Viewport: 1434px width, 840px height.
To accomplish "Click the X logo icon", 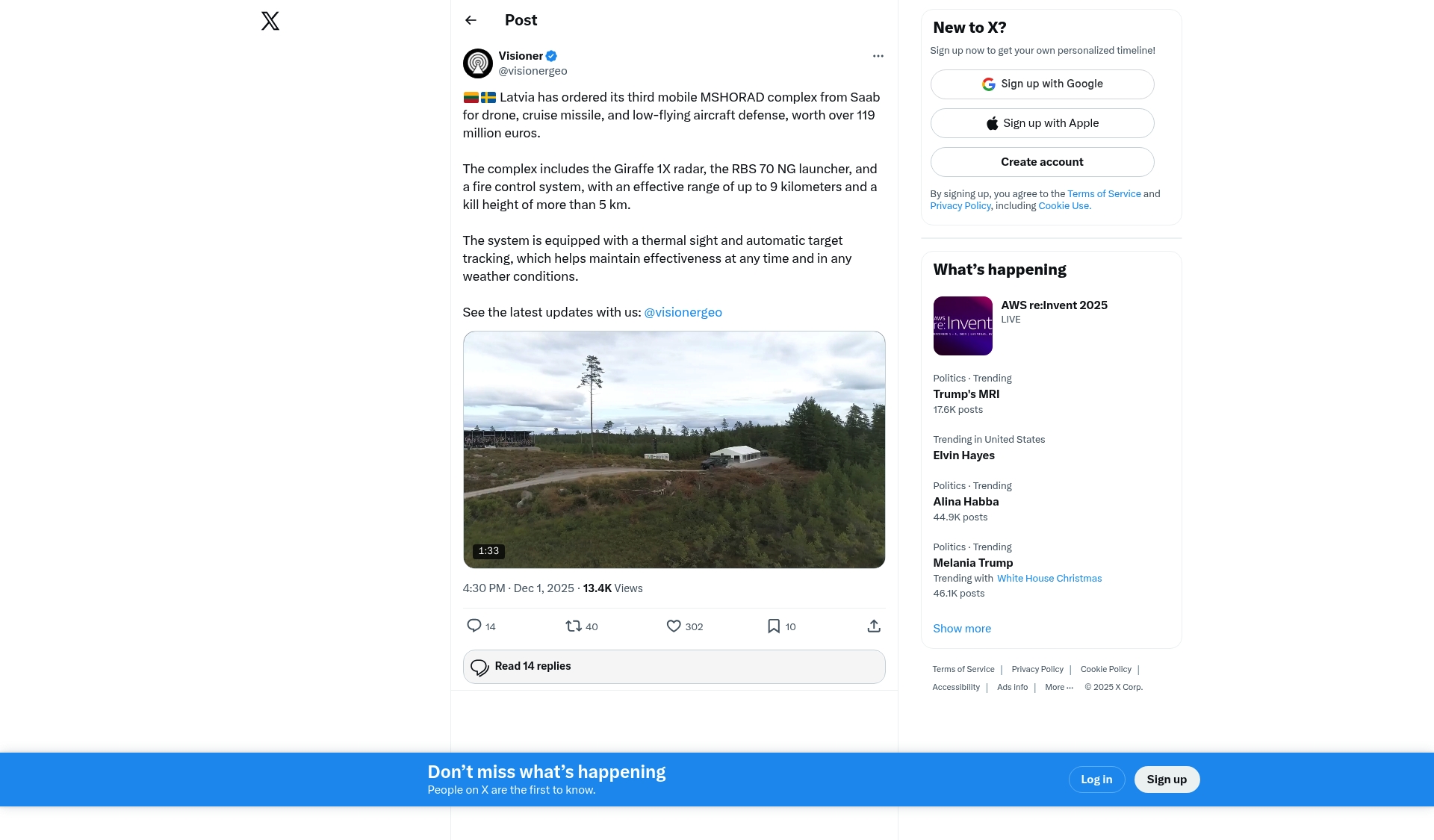I will pyautogui.click(x=270, y=21).
